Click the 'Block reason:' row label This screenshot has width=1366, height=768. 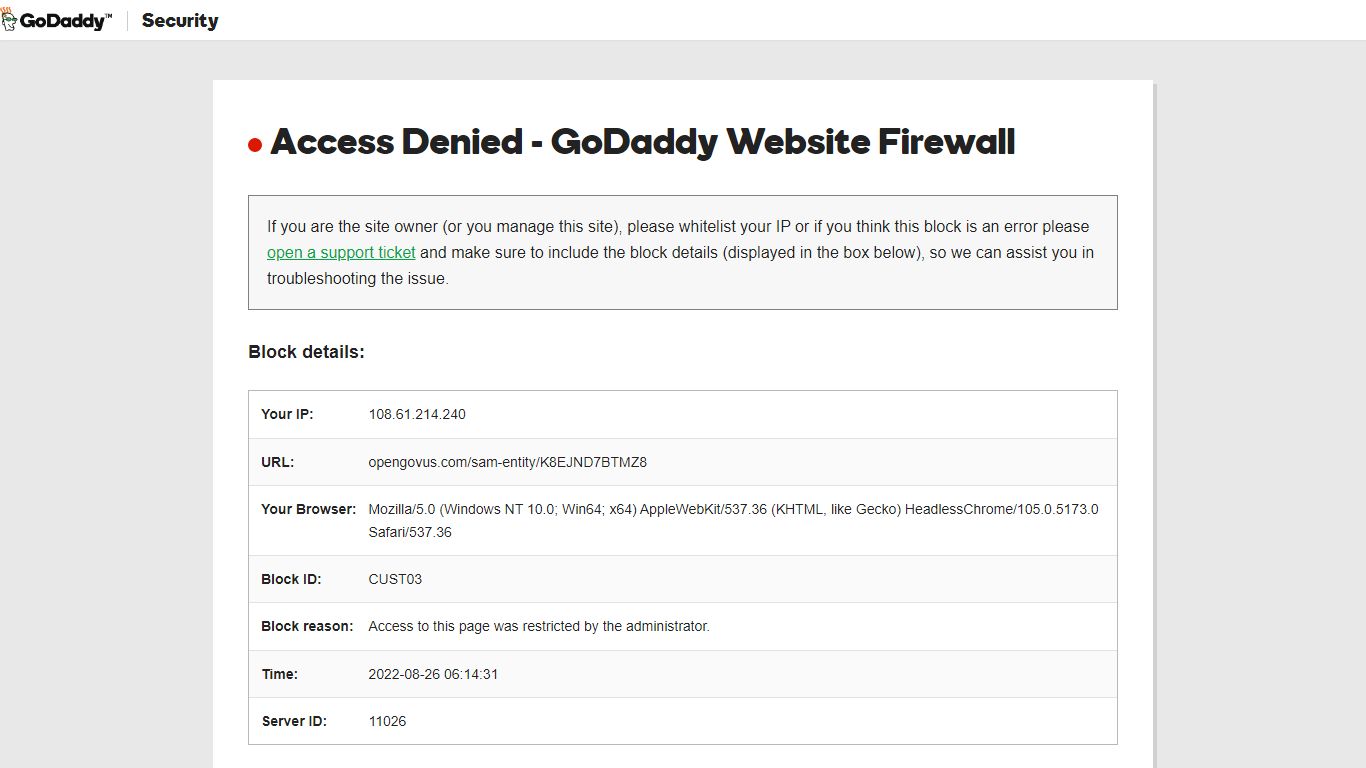point(307,626)
